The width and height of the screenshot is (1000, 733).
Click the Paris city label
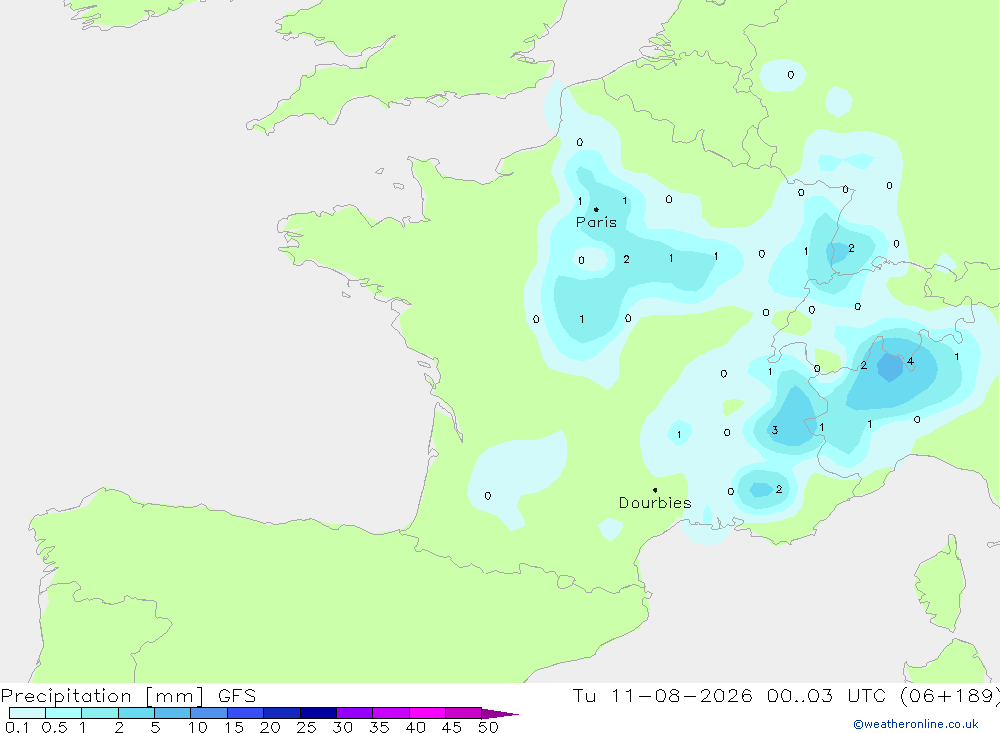point(596,222)
